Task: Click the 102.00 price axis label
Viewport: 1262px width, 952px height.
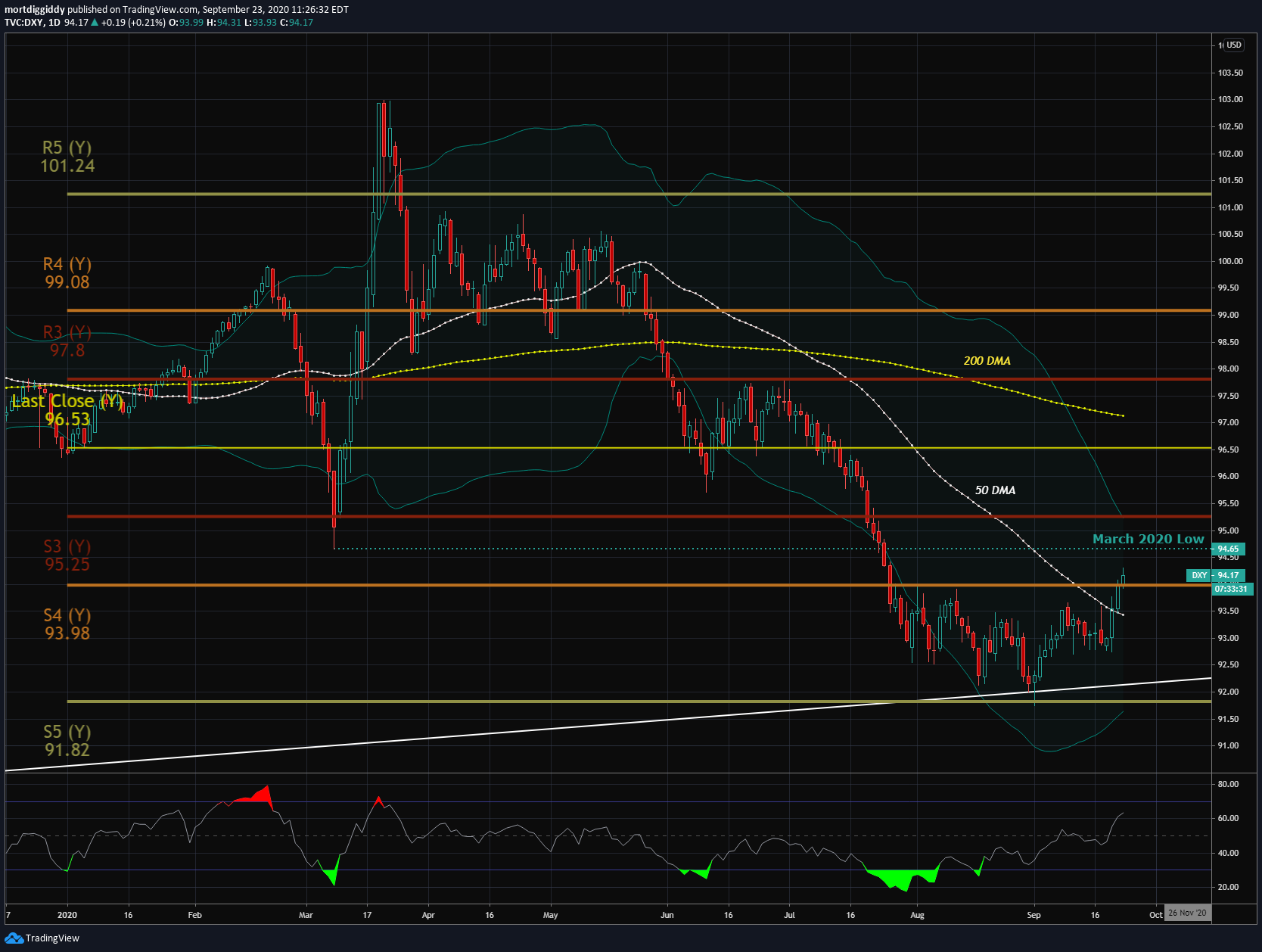Action: coord(1230,154)
